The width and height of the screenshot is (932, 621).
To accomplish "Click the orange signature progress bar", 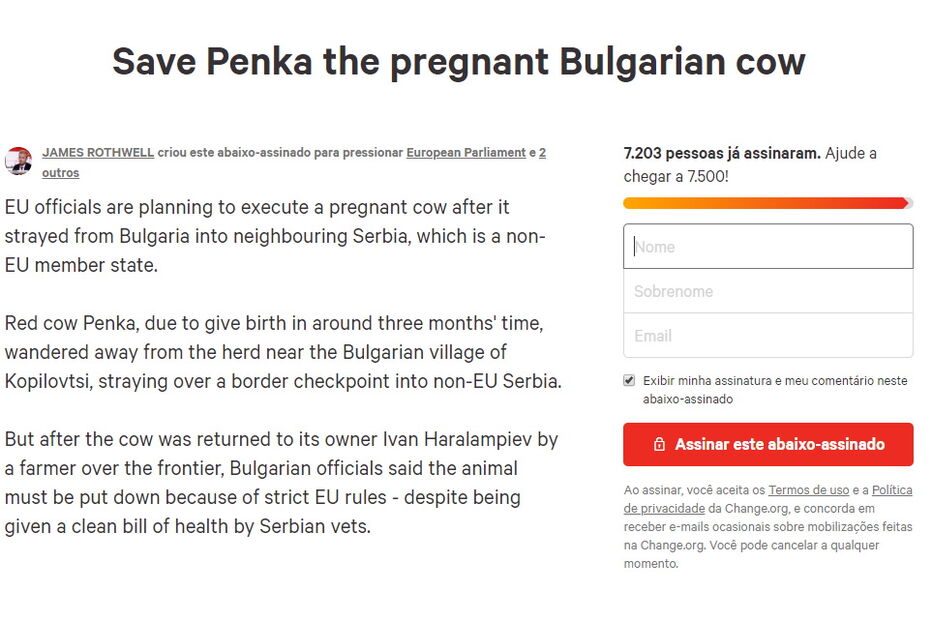I will (x=767, y=203).
